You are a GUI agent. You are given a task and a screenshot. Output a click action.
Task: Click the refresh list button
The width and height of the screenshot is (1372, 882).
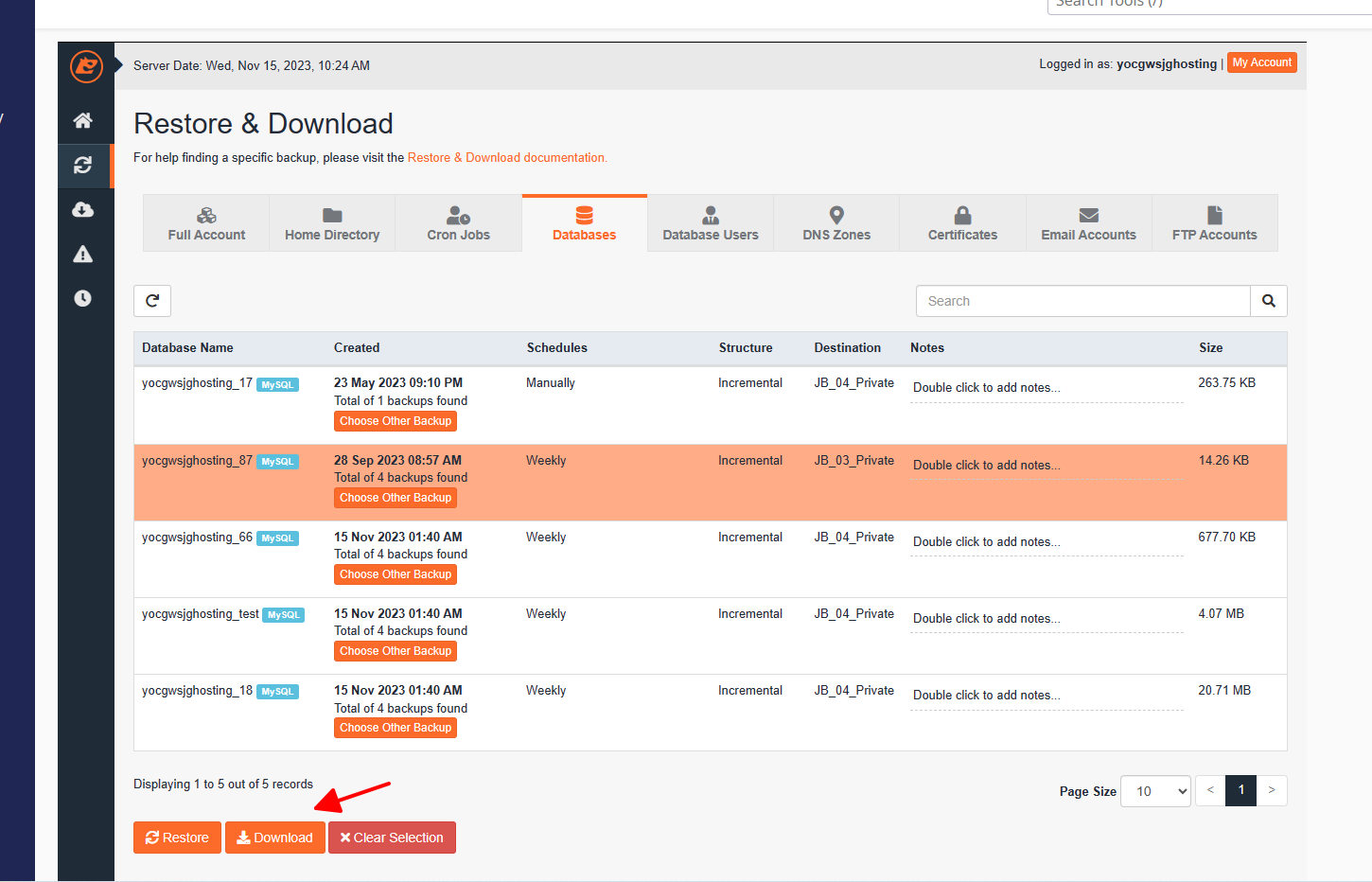click(152, 301)
